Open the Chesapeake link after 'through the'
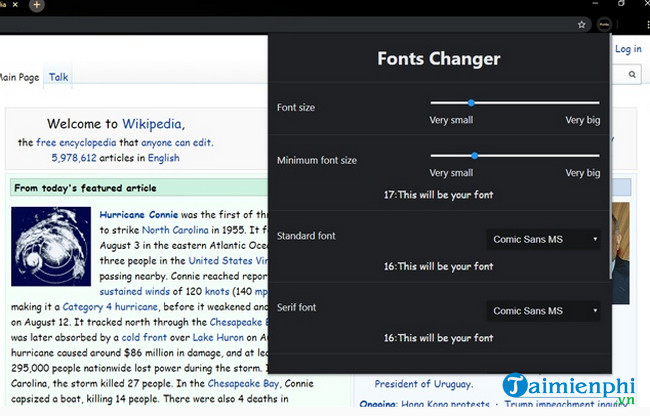The width and height of the screenshot is (650, 416). click(239, 322)
